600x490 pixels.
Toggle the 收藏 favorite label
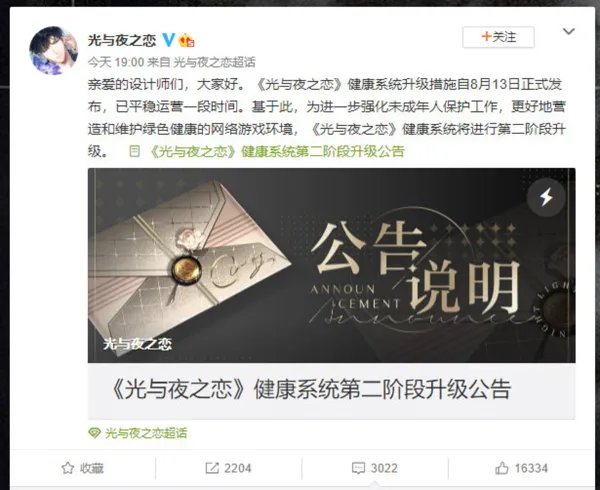[x=92, y=468]
